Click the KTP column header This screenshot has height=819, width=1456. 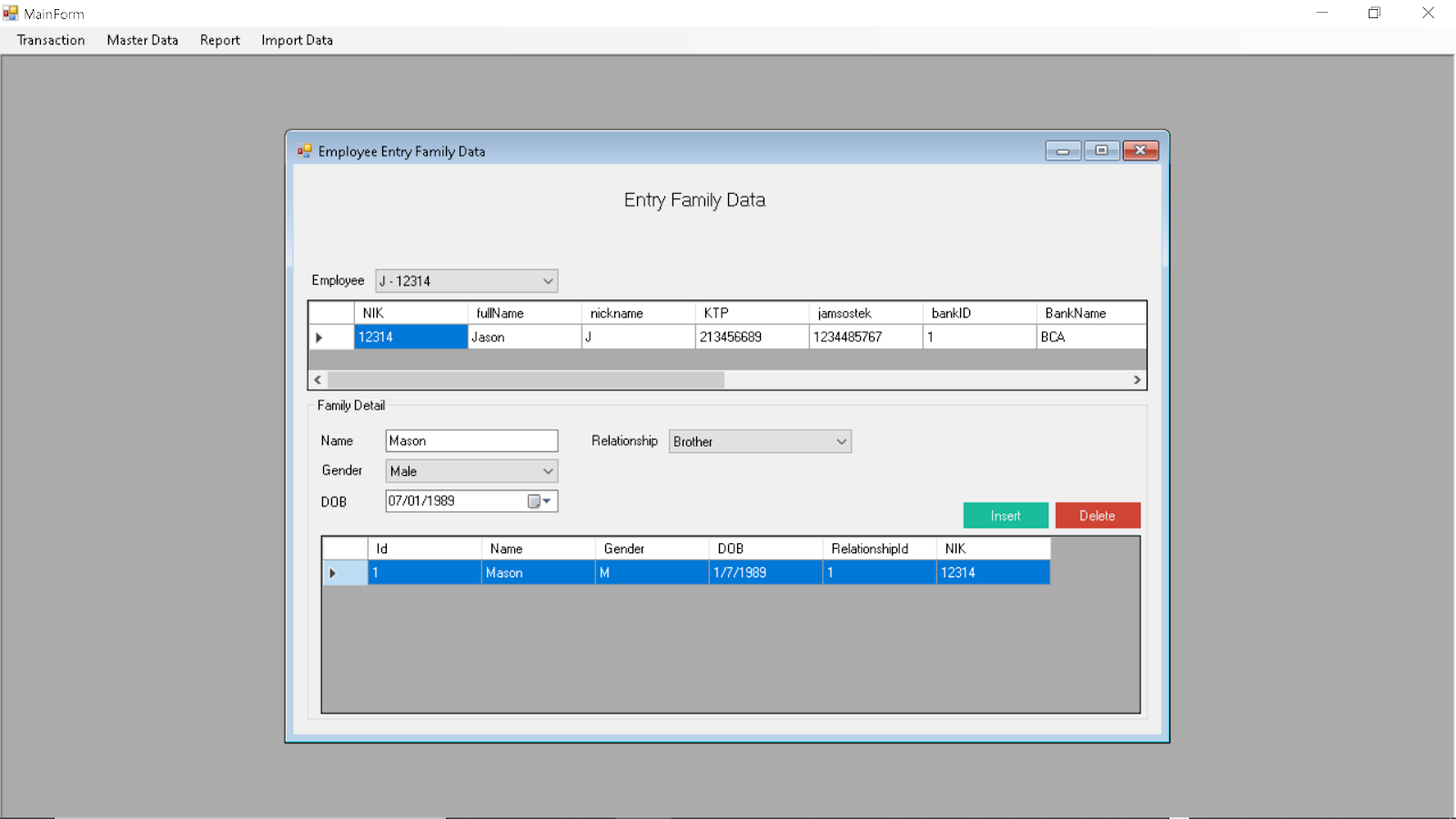(x=752, y=313)
